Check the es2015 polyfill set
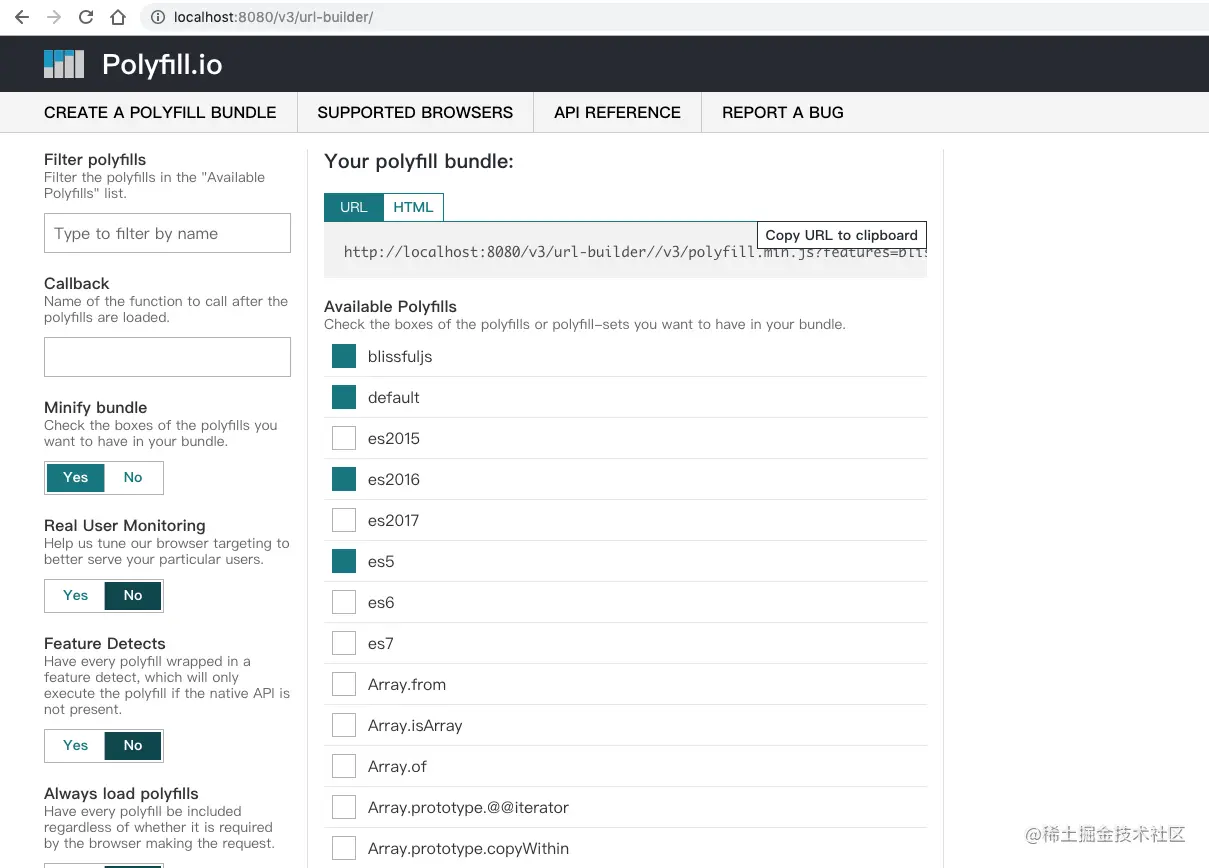 pyautogui.click(x=344, y=439)
